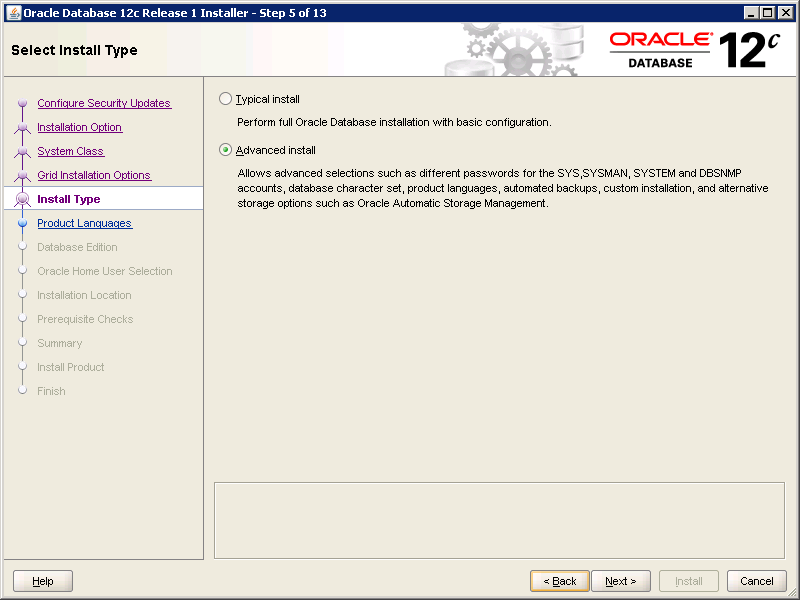Jump to System Class step

[70, 151]
